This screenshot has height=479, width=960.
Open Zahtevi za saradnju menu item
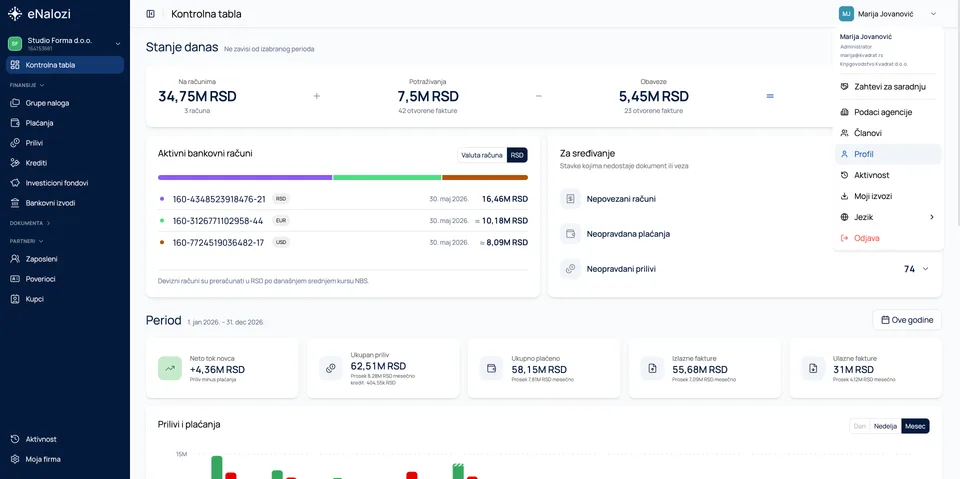point(888,87)
